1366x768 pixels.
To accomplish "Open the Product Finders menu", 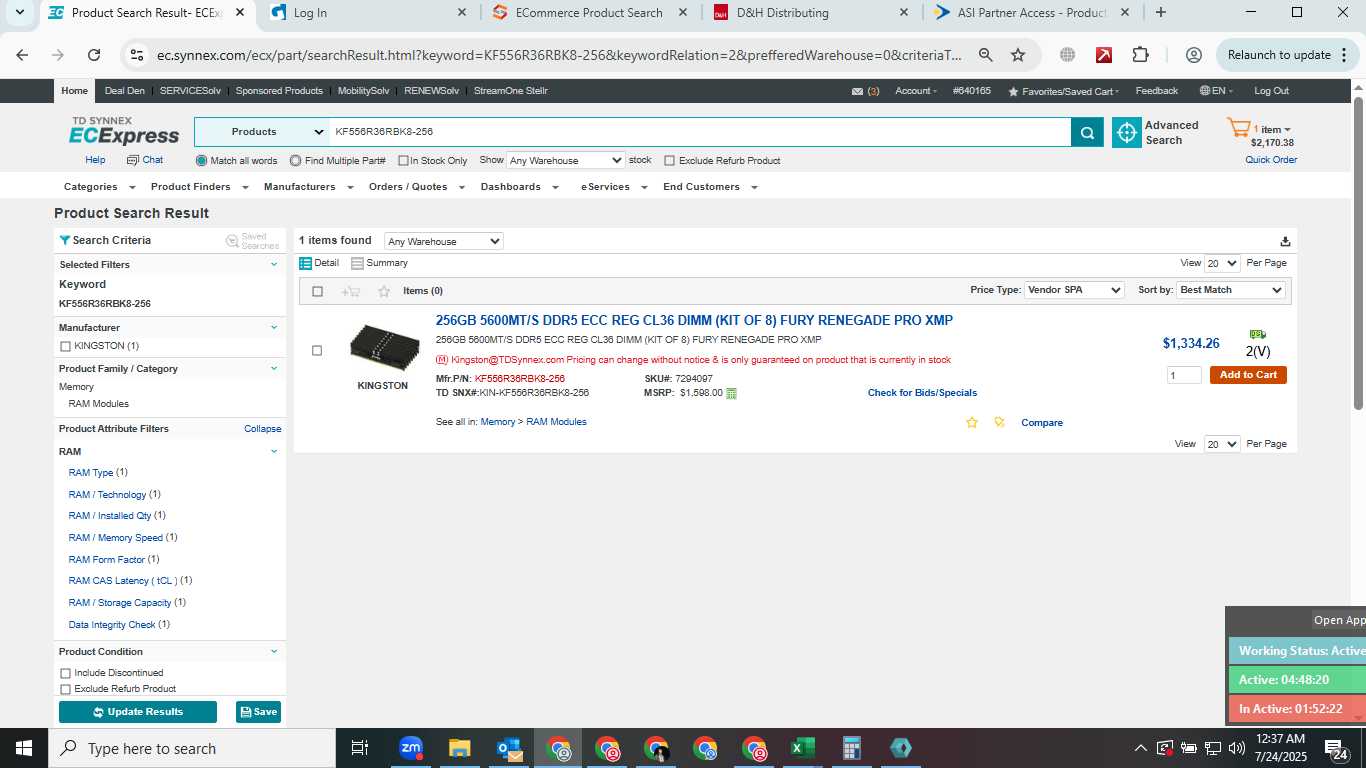I will click(x=197, y=187).
